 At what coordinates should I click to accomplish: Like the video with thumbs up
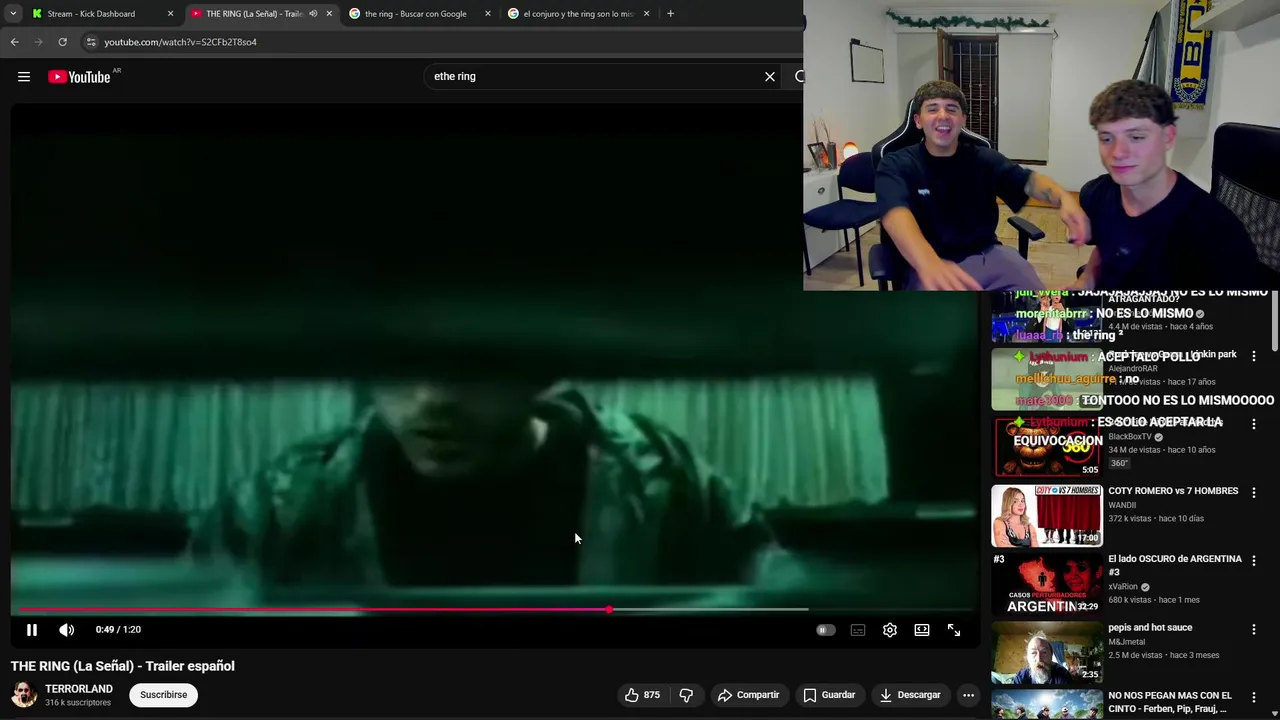coord(642,695)
